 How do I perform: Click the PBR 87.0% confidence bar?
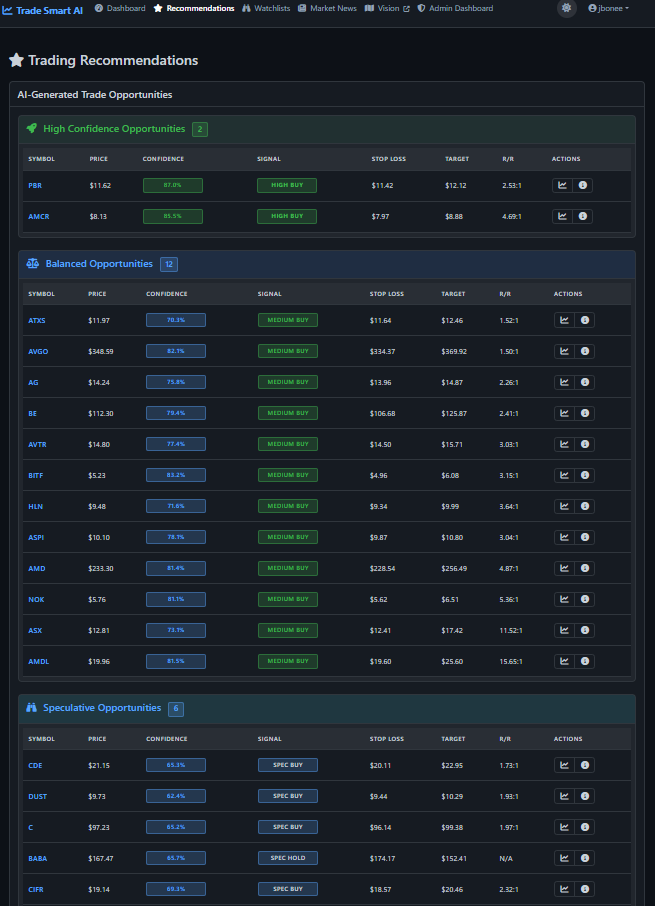[172, 185]
